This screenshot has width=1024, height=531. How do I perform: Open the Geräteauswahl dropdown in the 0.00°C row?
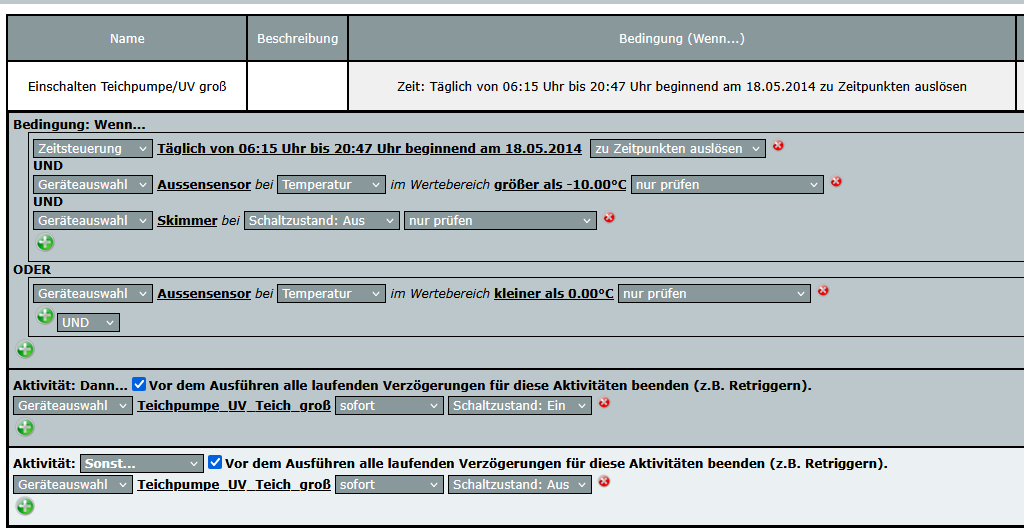(93, 294)
